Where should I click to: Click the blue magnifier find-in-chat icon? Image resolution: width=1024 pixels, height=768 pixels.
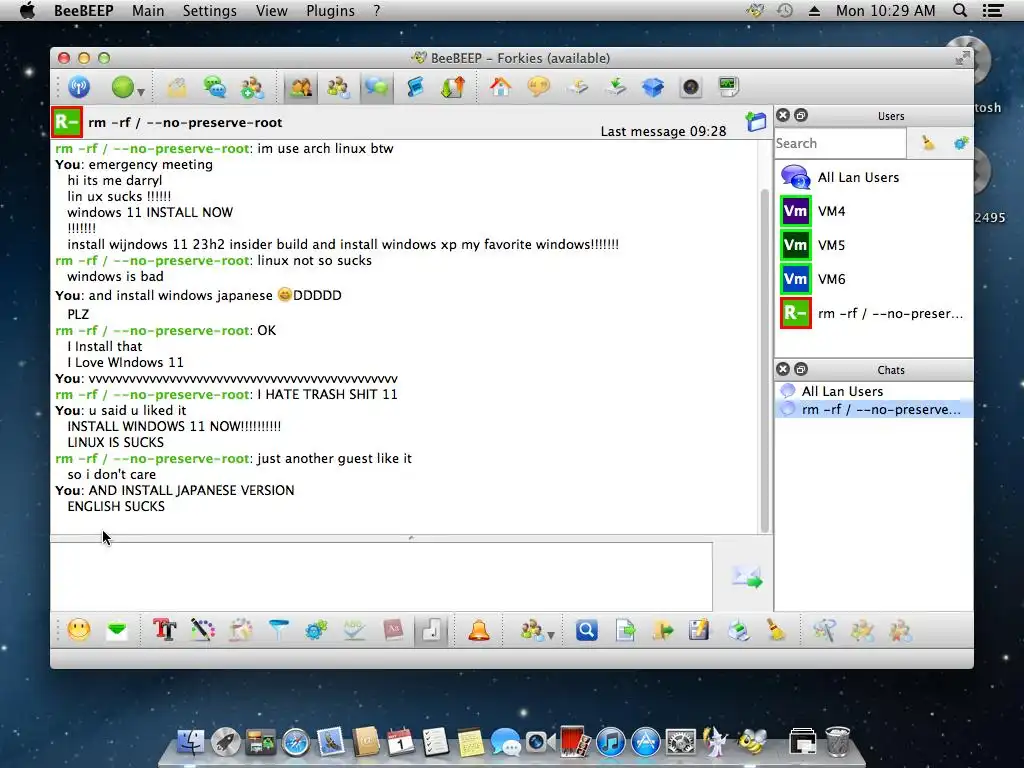586,630
